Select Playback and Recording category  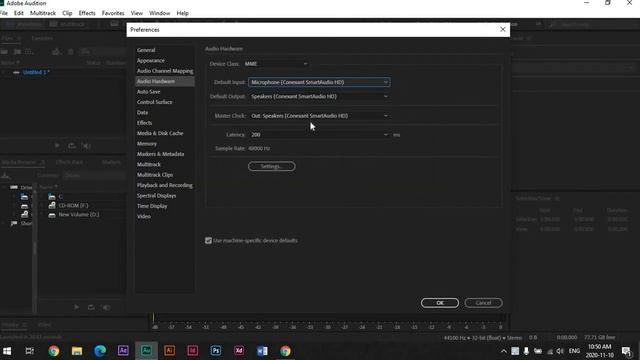click(x=164, y=185)
